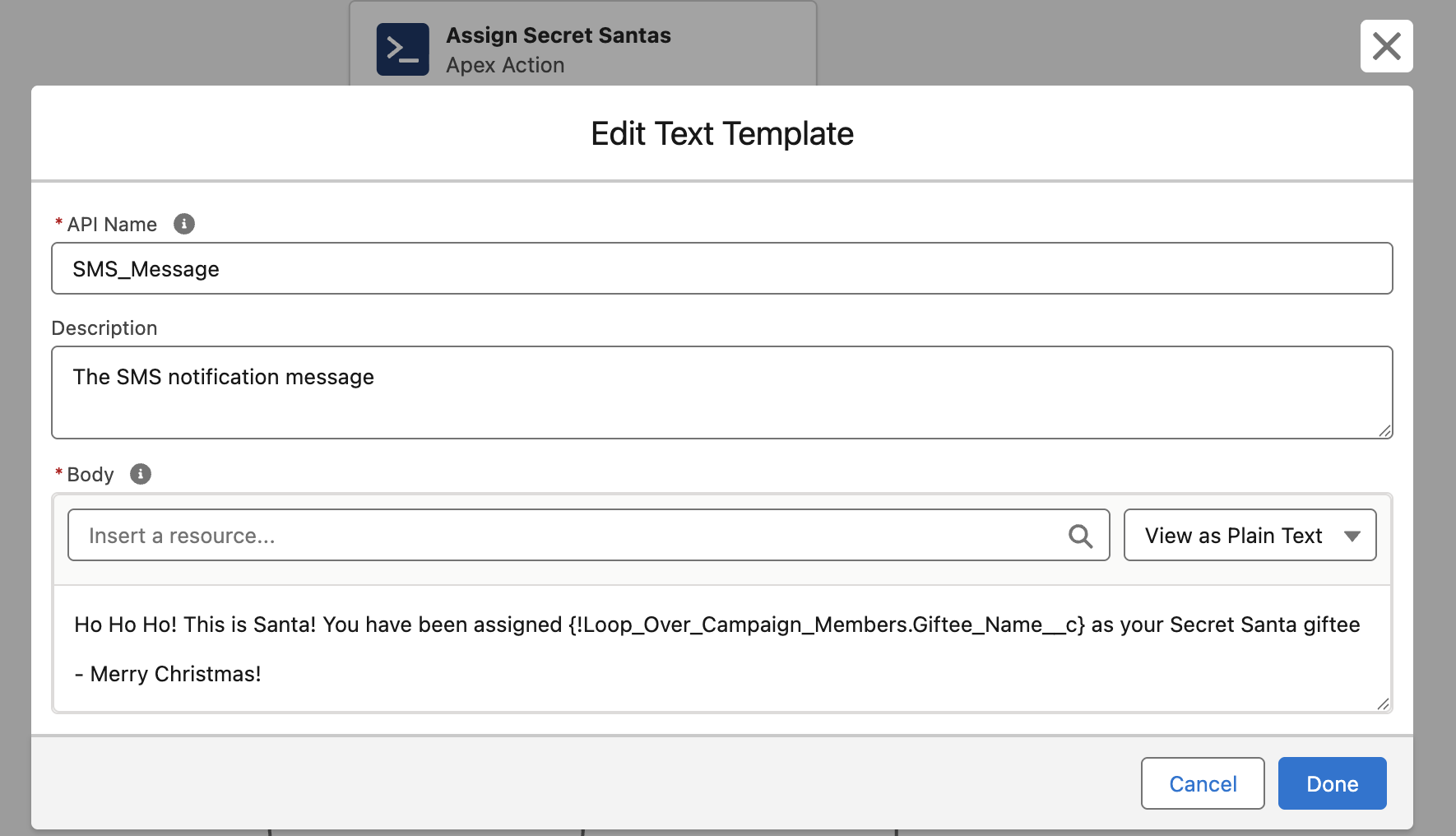Click the Description field label
The width and height of the screenshot is (1456, 836).
pos(104,328)
